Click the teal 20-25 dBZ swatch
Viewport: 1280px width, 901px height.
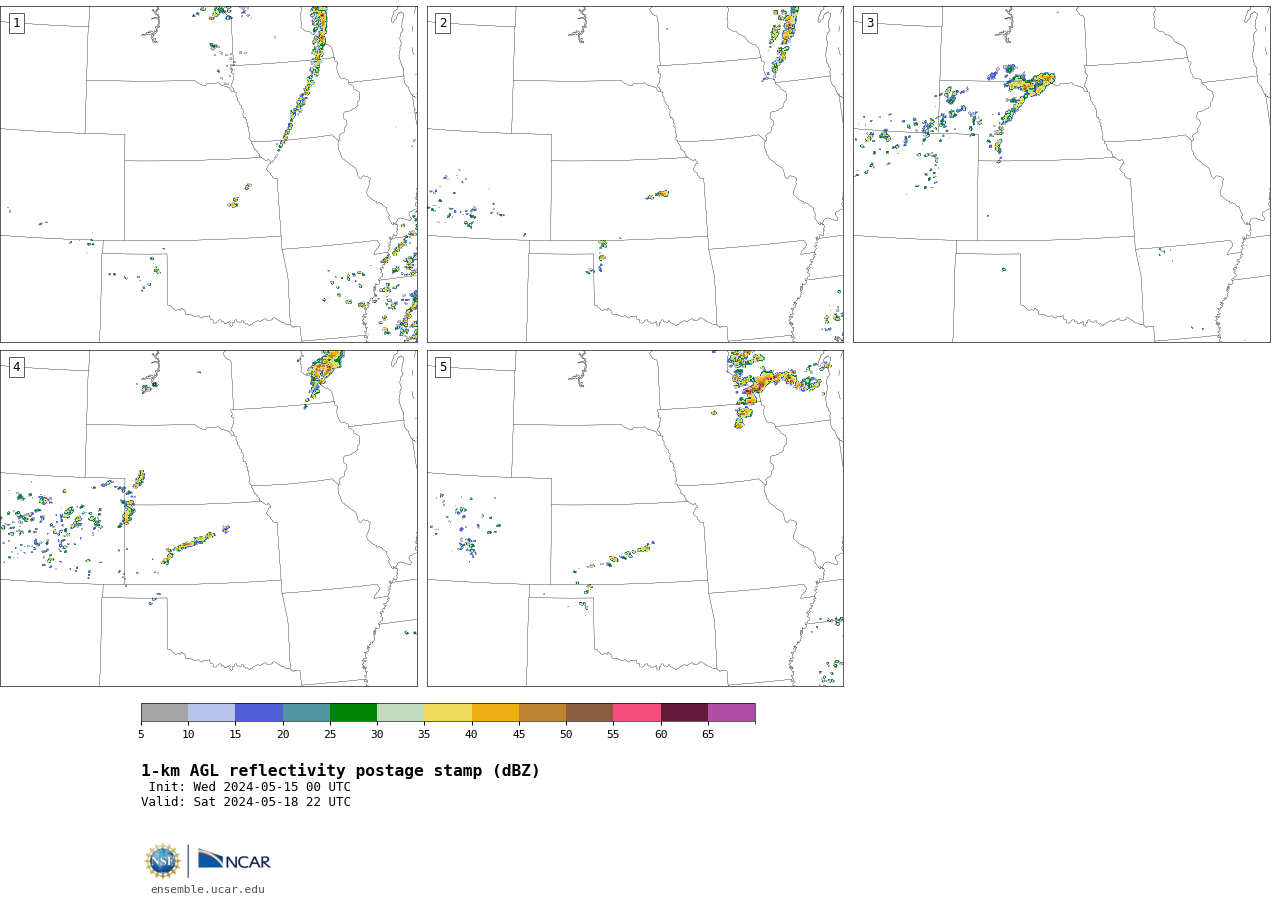click(x=306, y=712)
